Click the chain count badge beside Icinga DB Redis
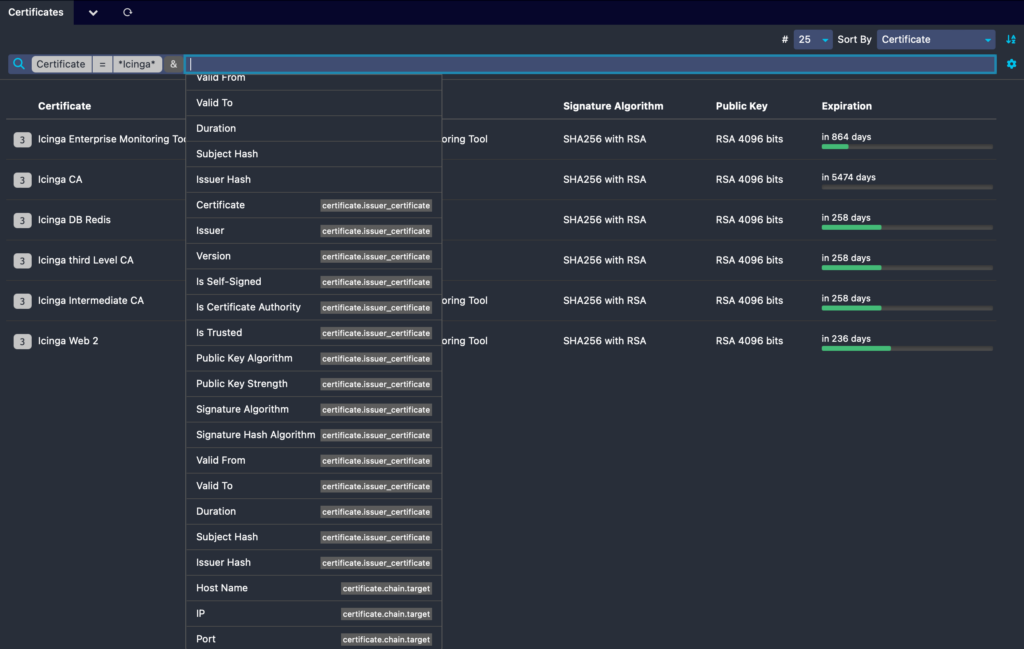The height and width of the screenshot is (649, 1024). 22,220
